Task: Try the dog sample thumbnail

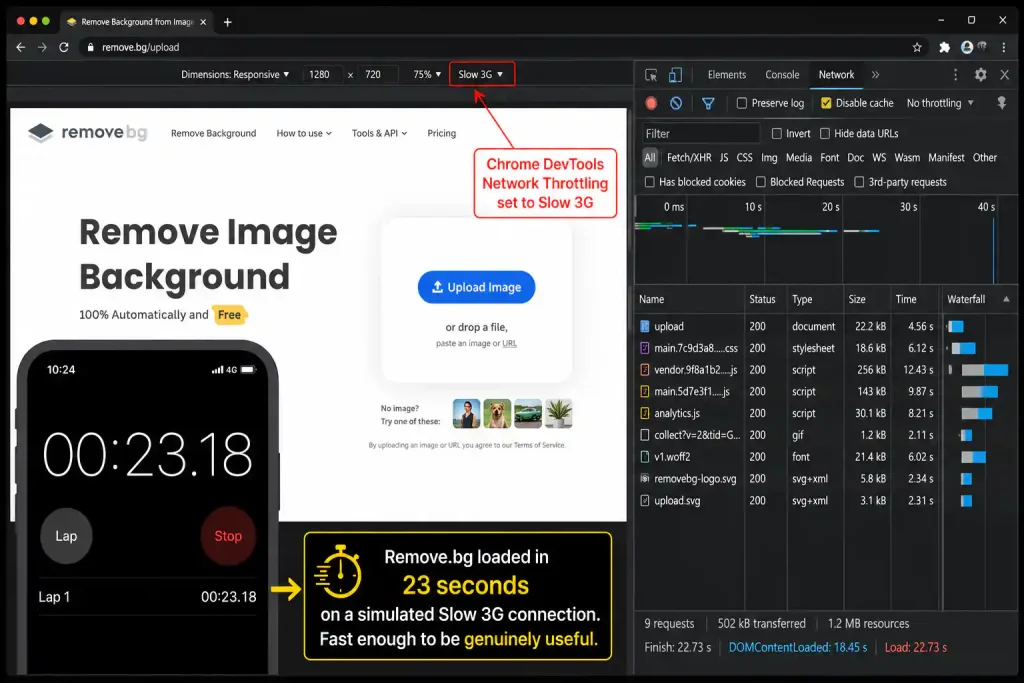Action: tap(497, 413)
